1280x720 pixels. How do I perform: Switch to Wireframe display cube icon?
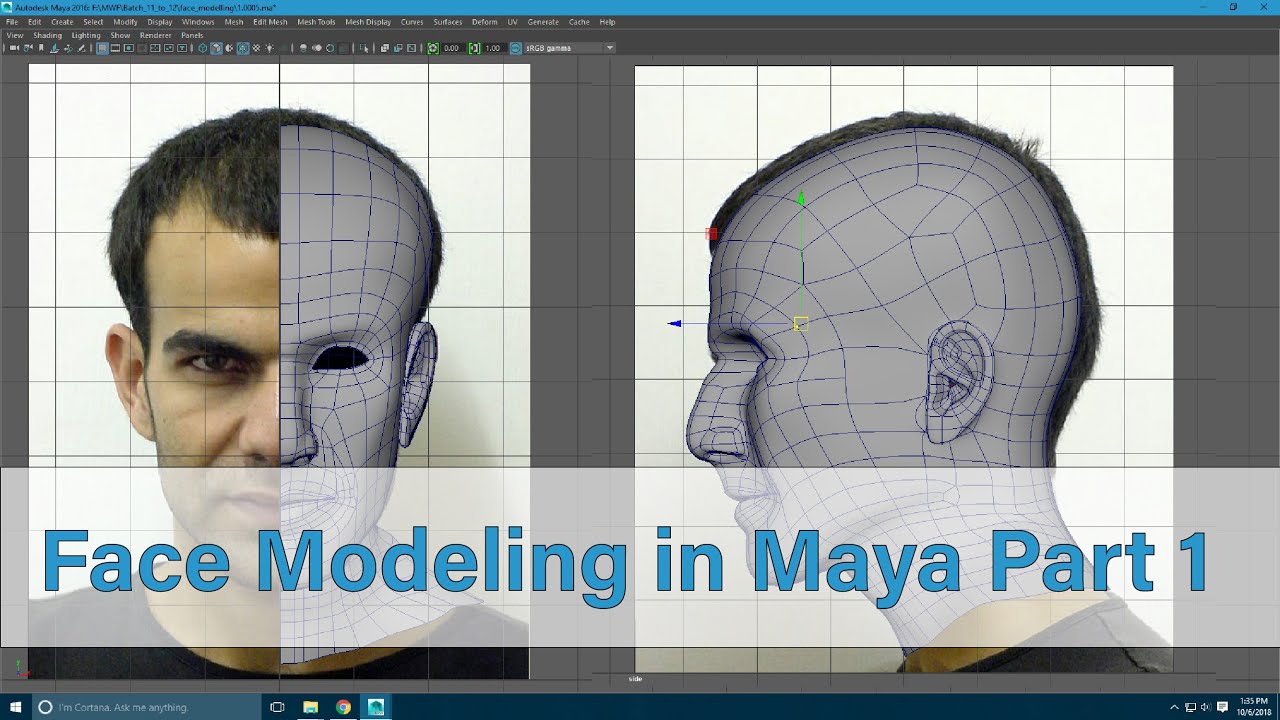[203, 48]
